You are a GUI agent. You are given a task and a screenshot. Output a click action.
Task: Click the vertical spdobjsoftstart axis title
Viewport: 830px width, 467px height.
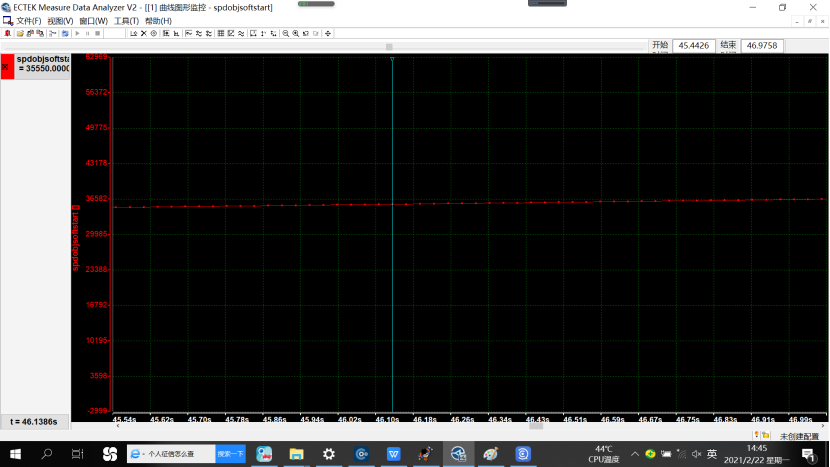pyautogui.click(x=75, y=238)
